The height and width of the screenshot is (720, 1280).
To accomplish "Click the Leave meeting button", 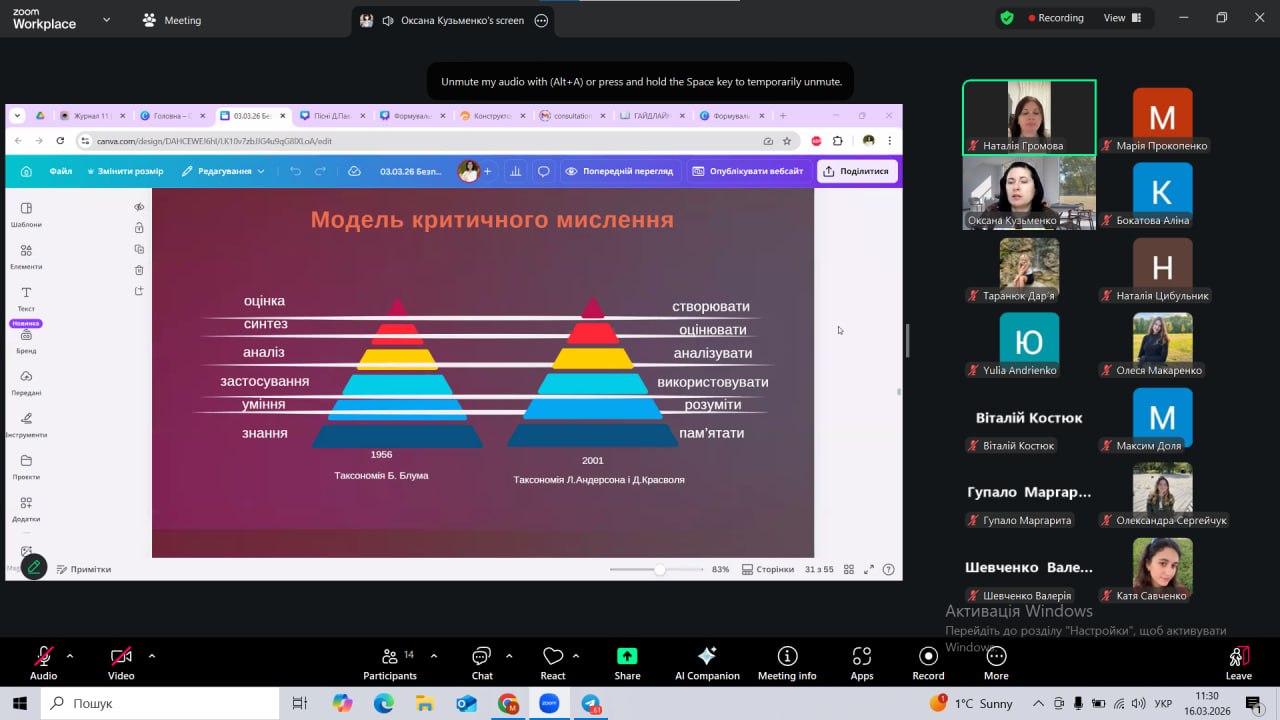I will [x=1238, y=663].
